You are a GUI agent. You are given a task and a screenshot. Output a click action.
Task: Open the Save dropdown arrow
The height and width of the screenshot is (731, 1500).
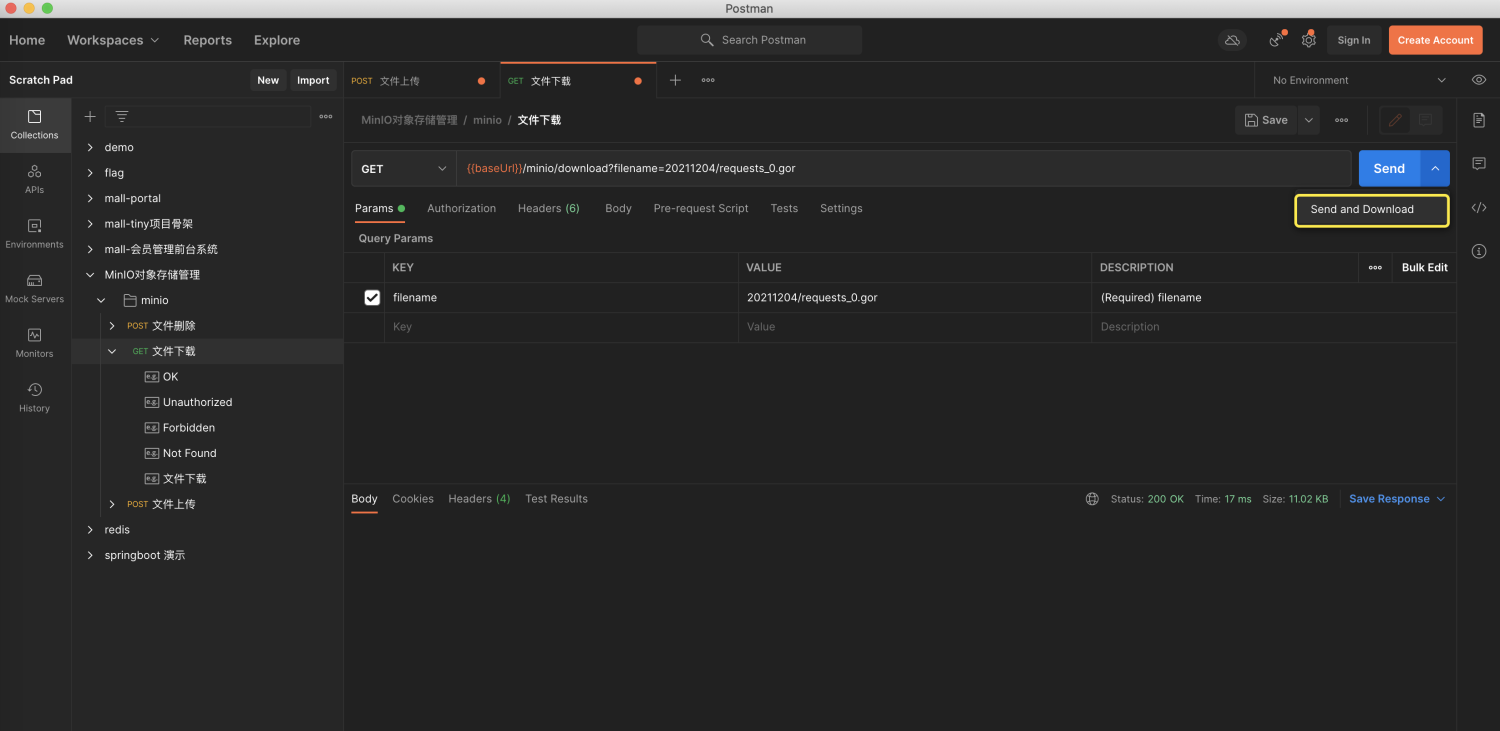coord(1308,120)
